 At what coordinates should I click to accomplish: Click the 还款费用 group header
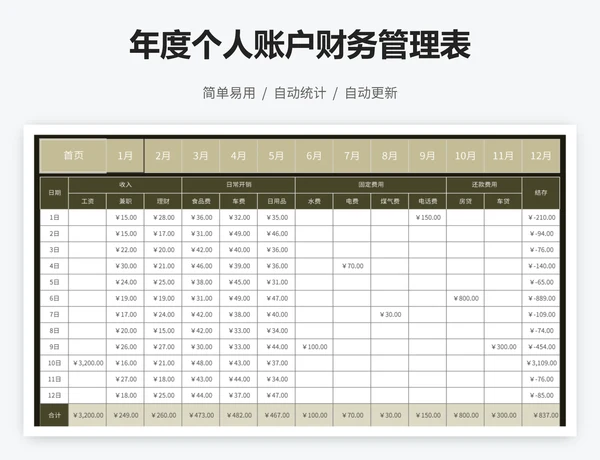tap(484, 185)
